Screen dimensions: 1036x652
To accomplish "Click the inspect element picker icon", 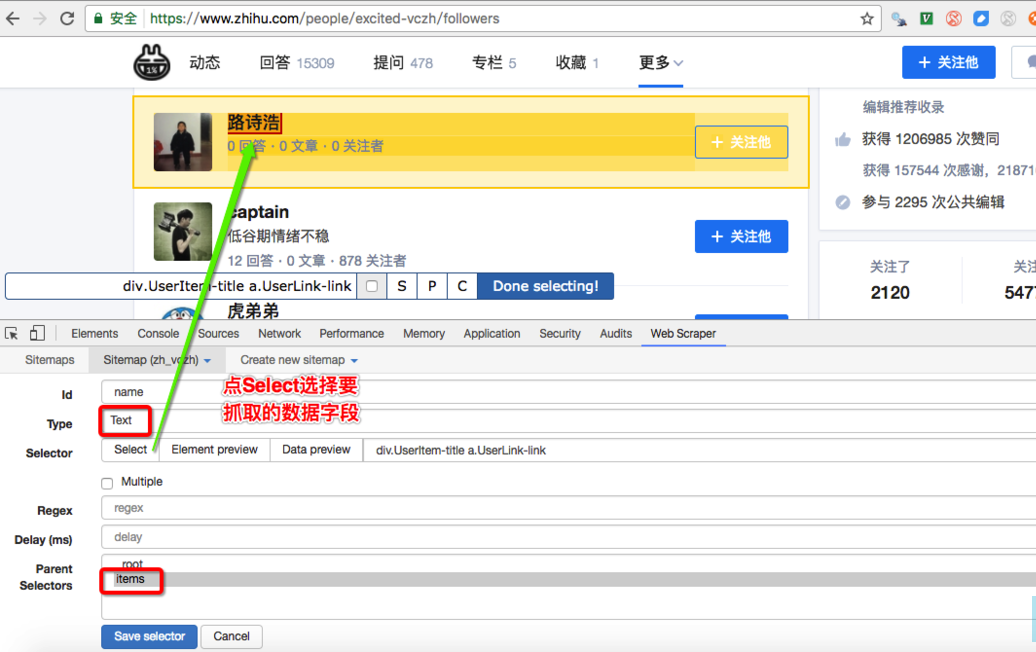I will click(x=12, y=333).
